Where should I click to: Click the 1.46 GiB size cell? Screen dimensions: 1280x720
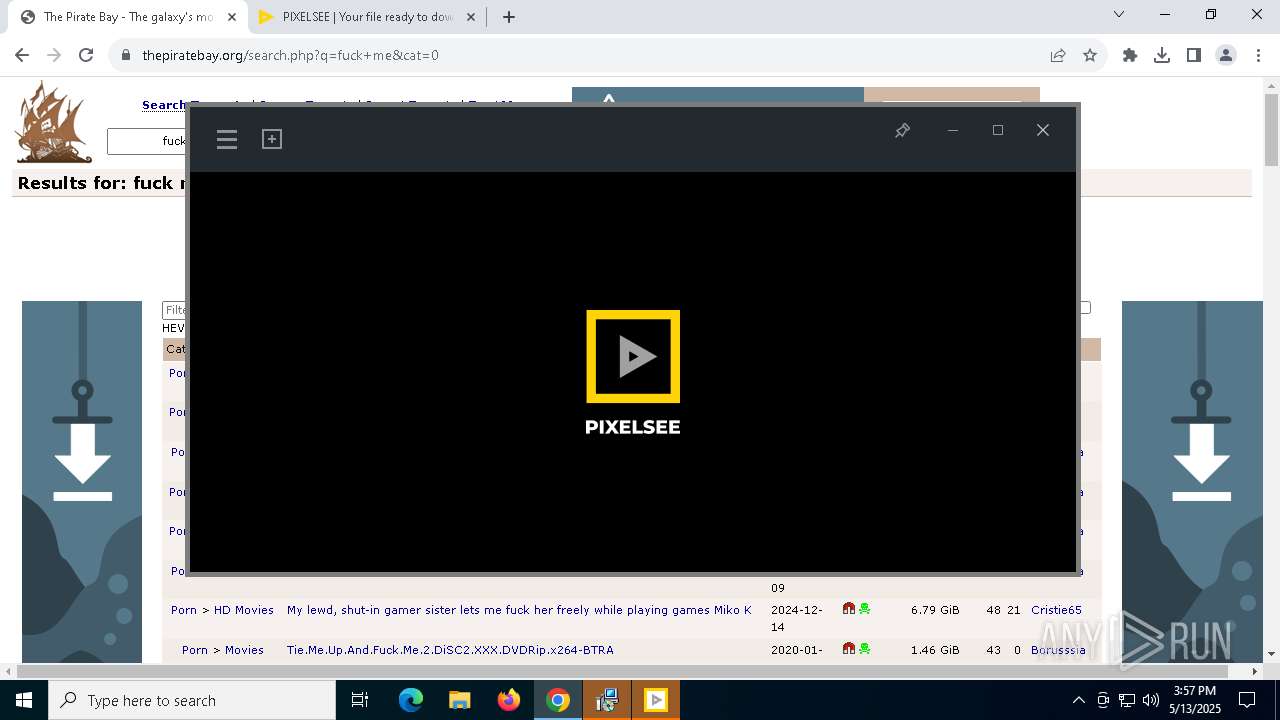(935, 650)
